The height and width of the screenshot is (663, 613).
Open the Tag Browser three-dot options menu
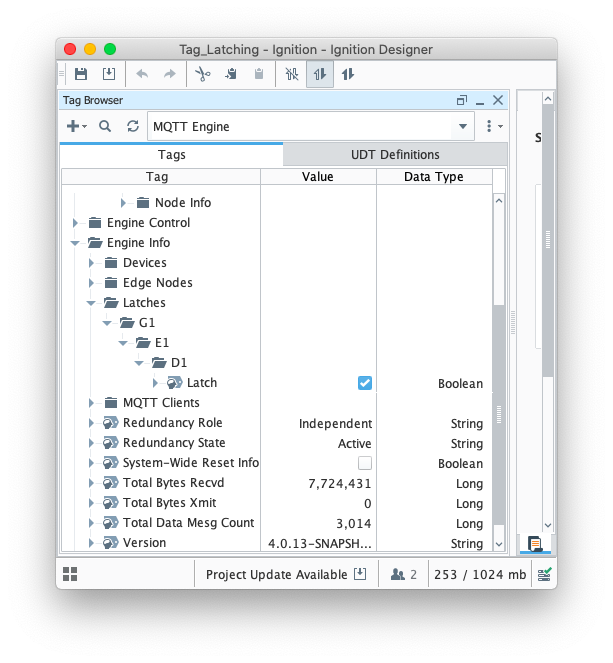493,126
